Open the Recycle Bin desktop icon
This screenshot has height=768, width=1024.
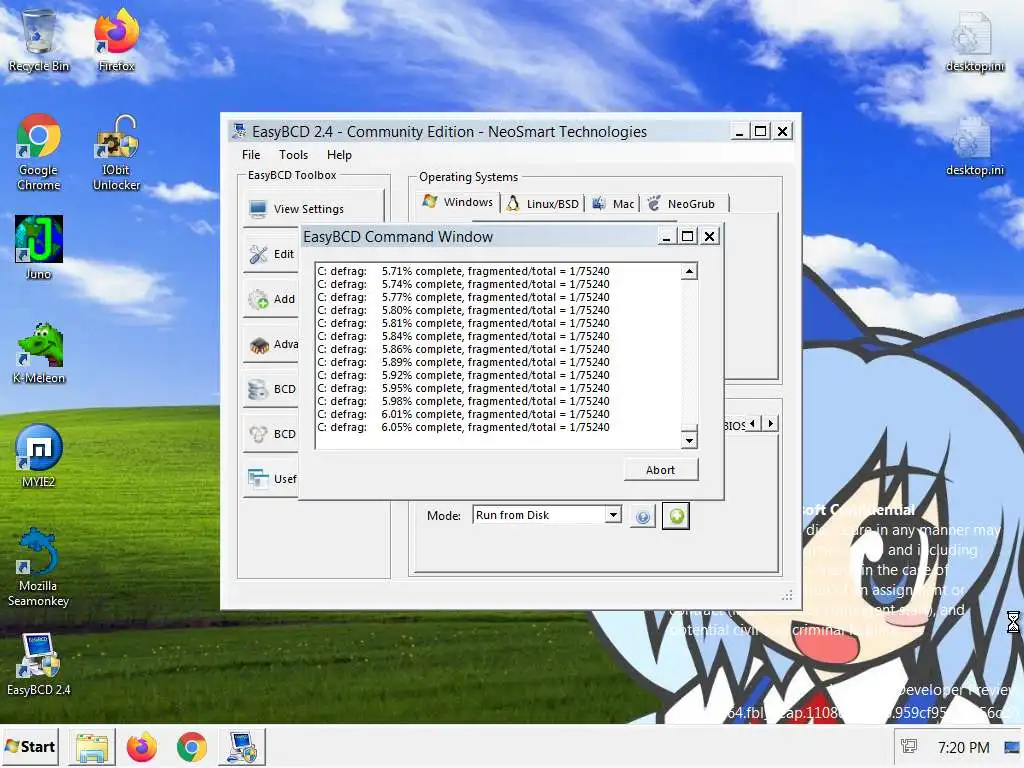[39, 40]
